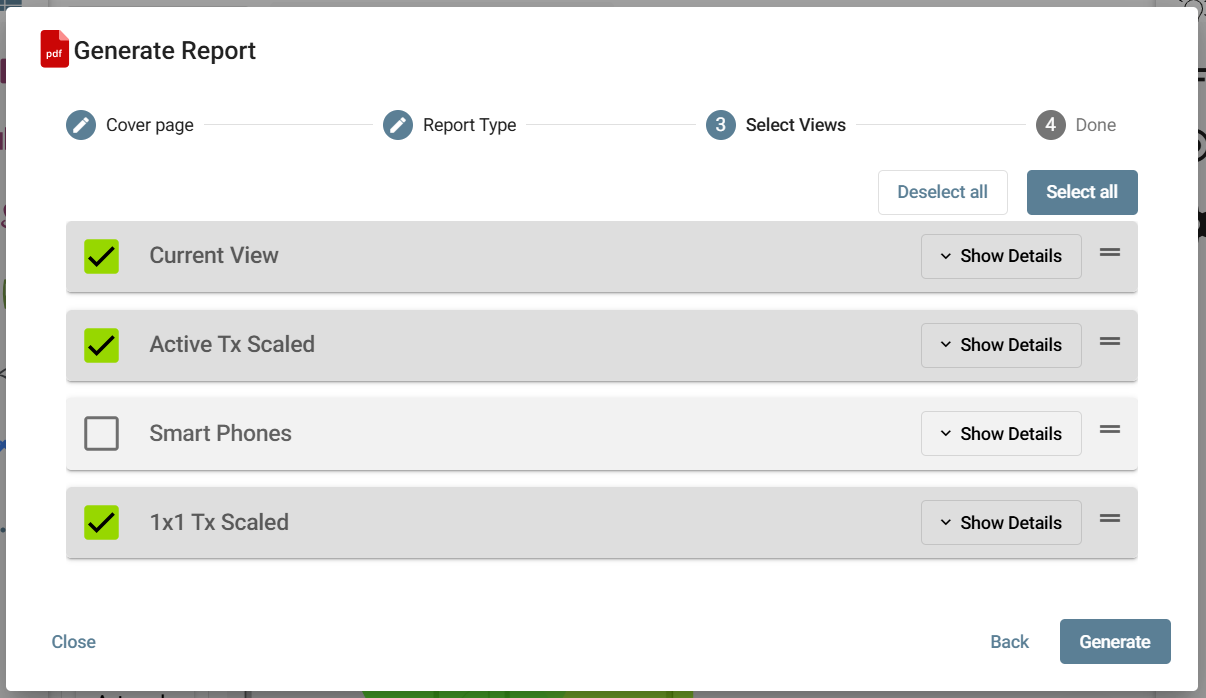Generate the PDF report

(x=1115, y=642)
